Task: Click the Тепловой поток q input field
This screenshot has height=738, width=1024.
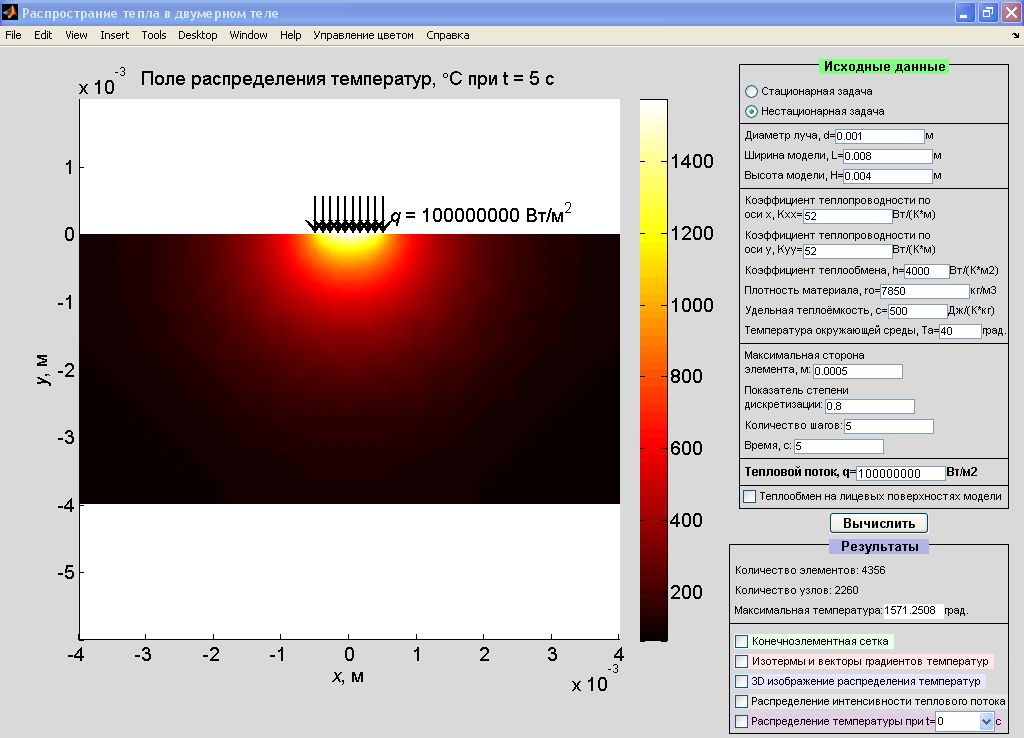Action: 900,473
